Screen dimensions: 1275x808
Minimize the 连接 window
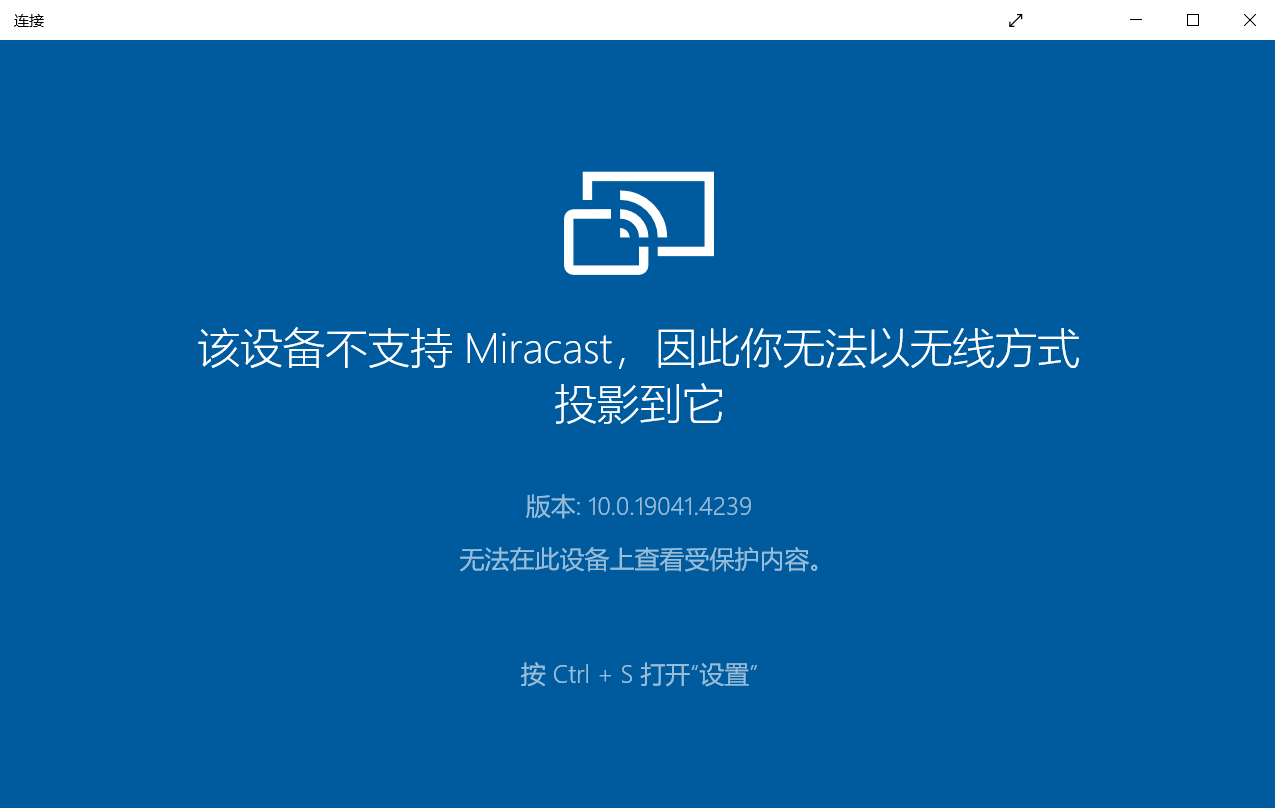coord(1136,20)
